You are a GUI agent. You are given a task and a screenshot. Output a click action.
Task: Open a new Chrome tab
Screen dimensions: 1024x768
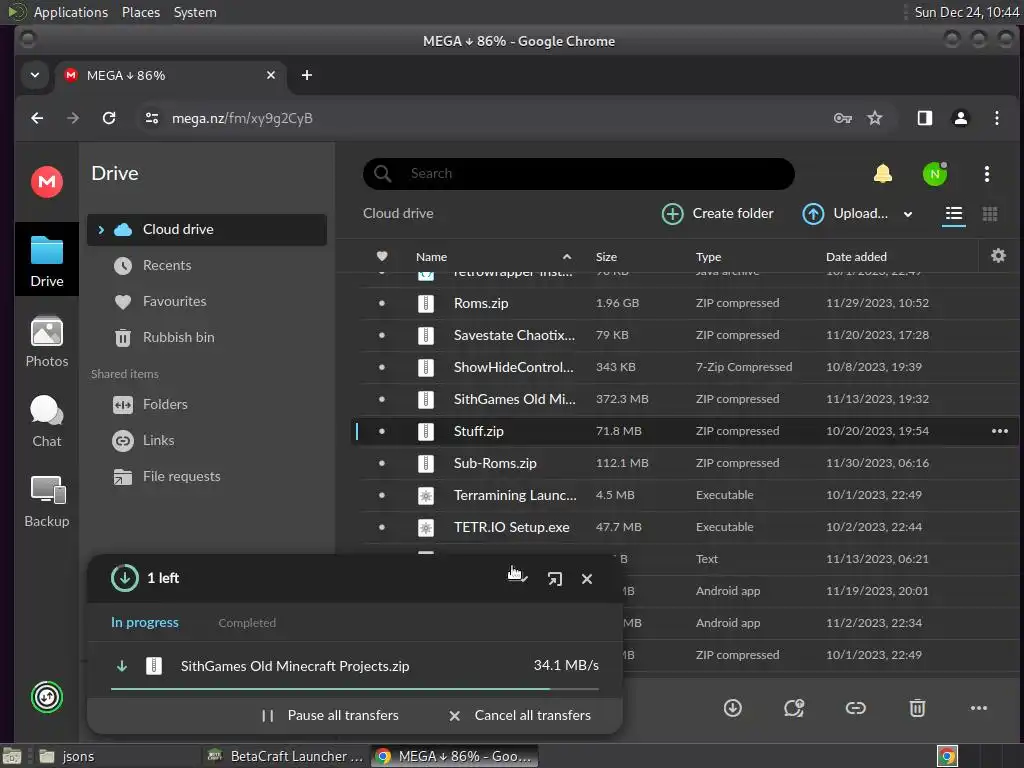[307, 75]
